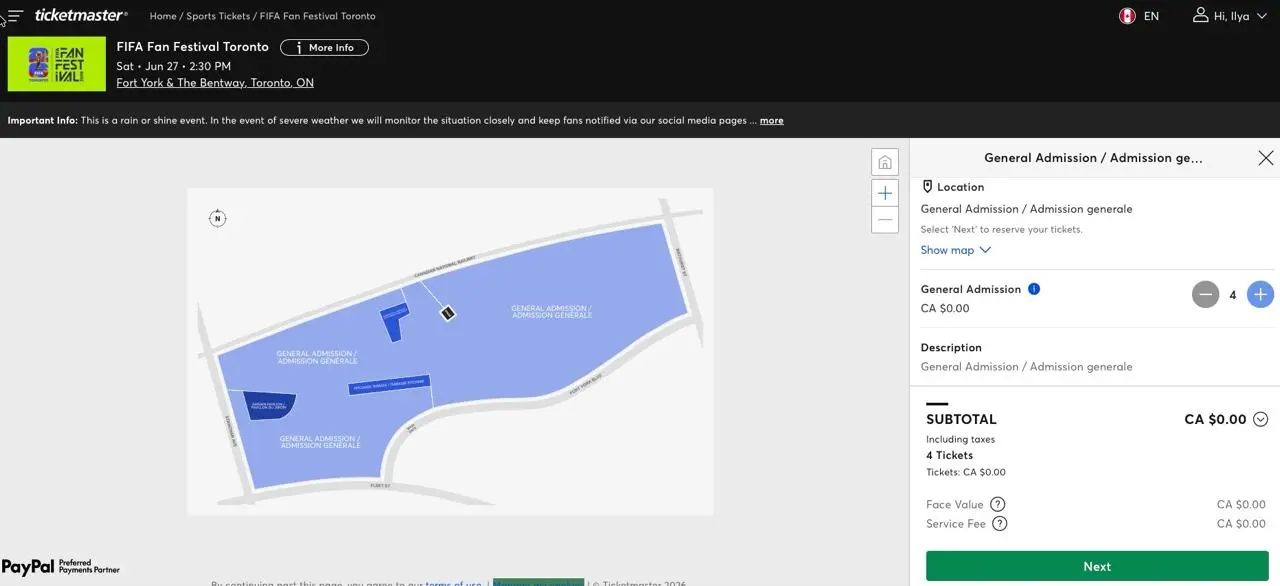The image size is (1280, 586).
Task: Click the north compass icon on map
Action: 217,218
